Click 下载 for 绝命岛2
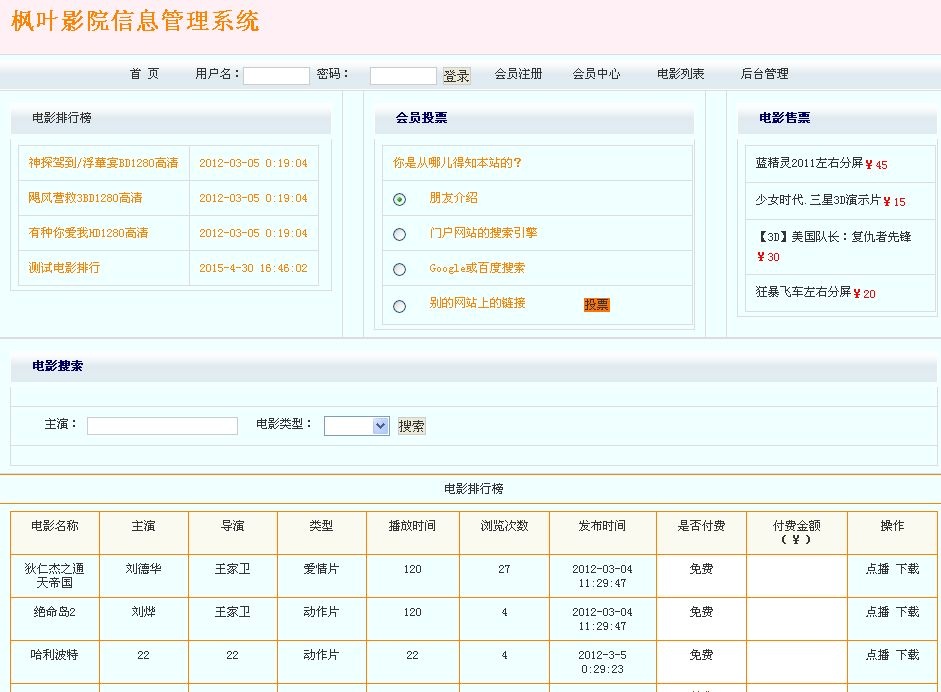Image resolution: width=941 pixels, height=692 pixels. pos(907,612)
